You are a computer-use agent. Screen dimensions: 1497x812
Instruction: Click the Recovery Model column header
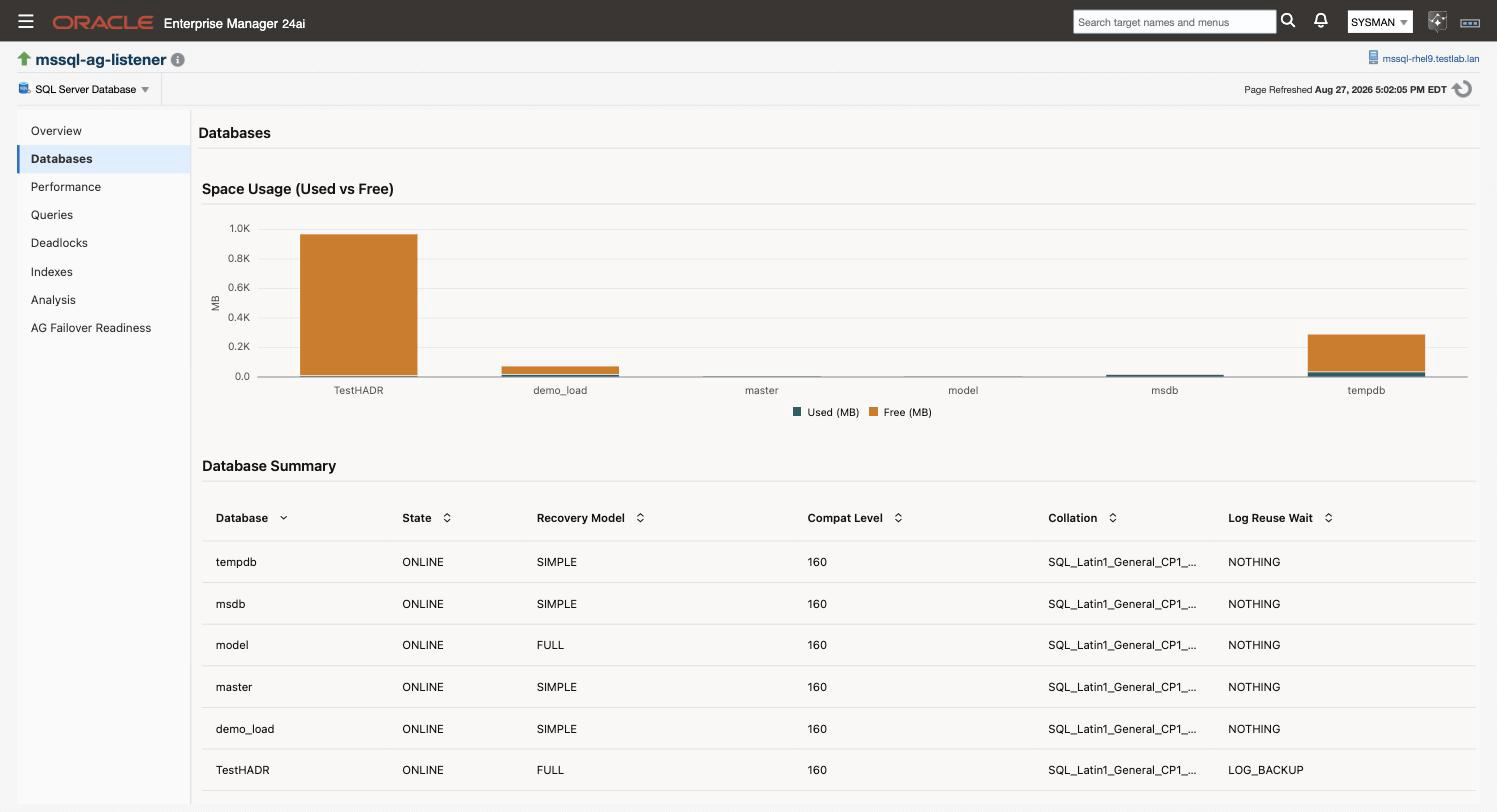pyautogui.click(x=580, y=518)
